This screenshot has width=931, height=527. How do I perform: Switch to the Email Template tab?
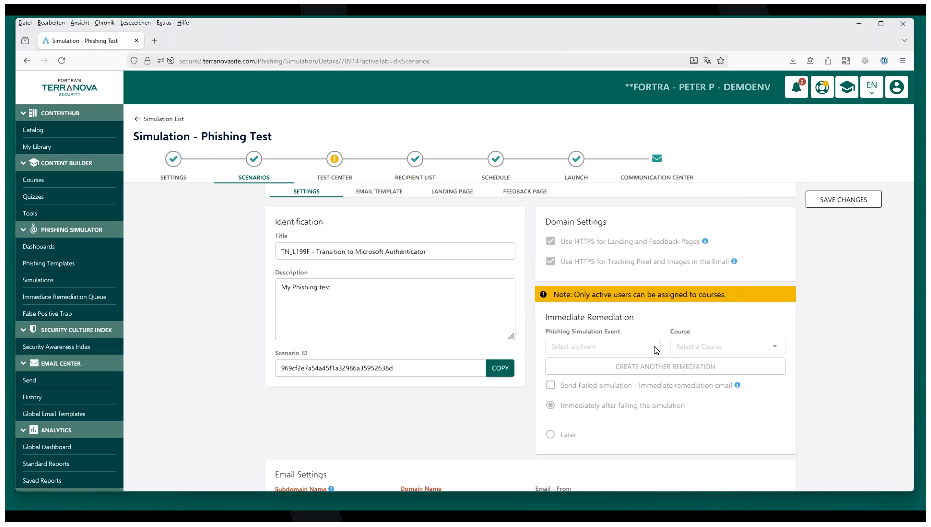(379, 191)
